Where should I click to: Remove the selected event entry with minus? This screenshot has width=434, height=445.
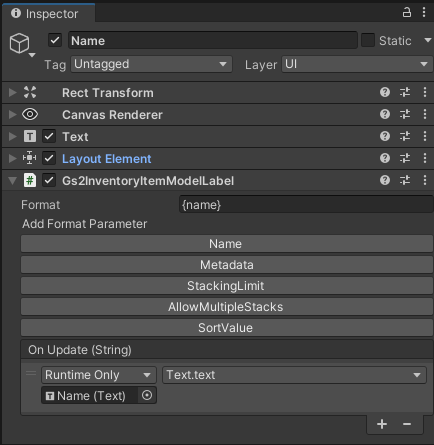click(x=407, y=424)
